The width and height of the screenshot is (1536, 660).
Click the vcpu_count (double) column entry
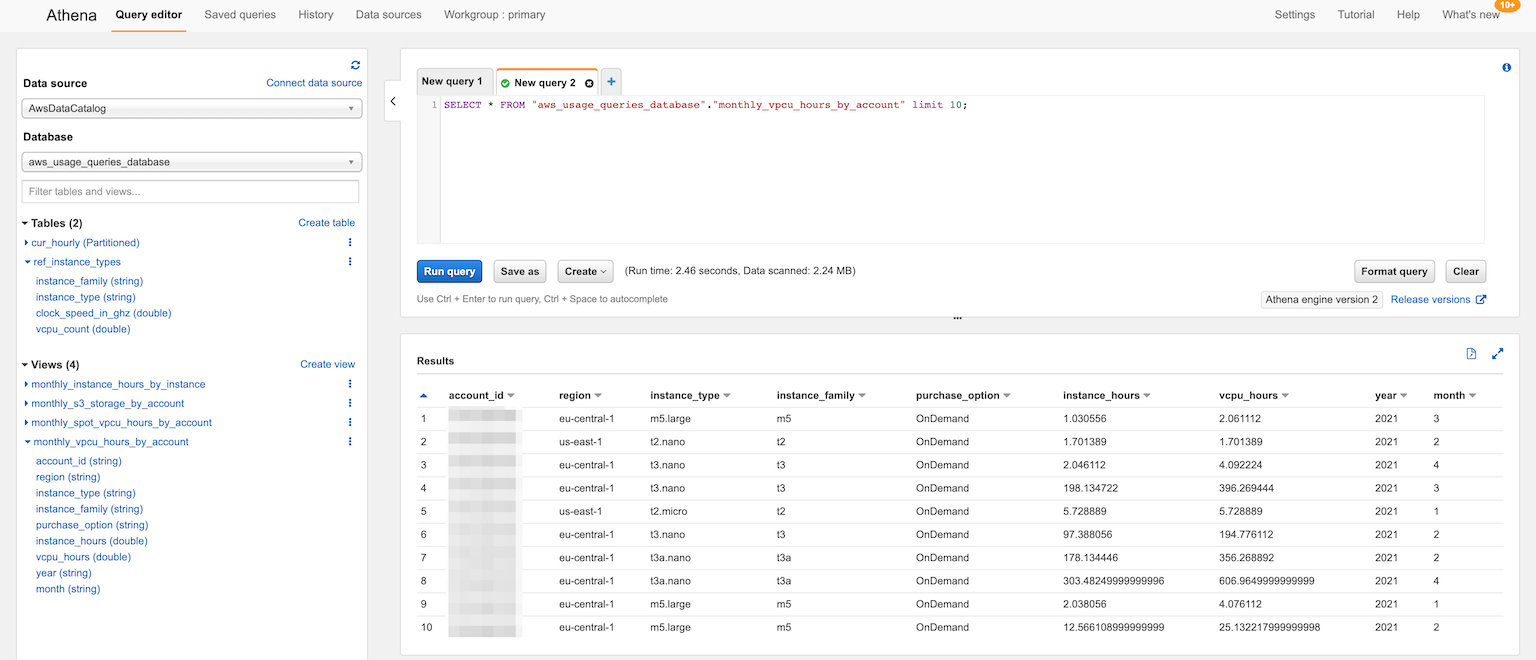point(83,329)
